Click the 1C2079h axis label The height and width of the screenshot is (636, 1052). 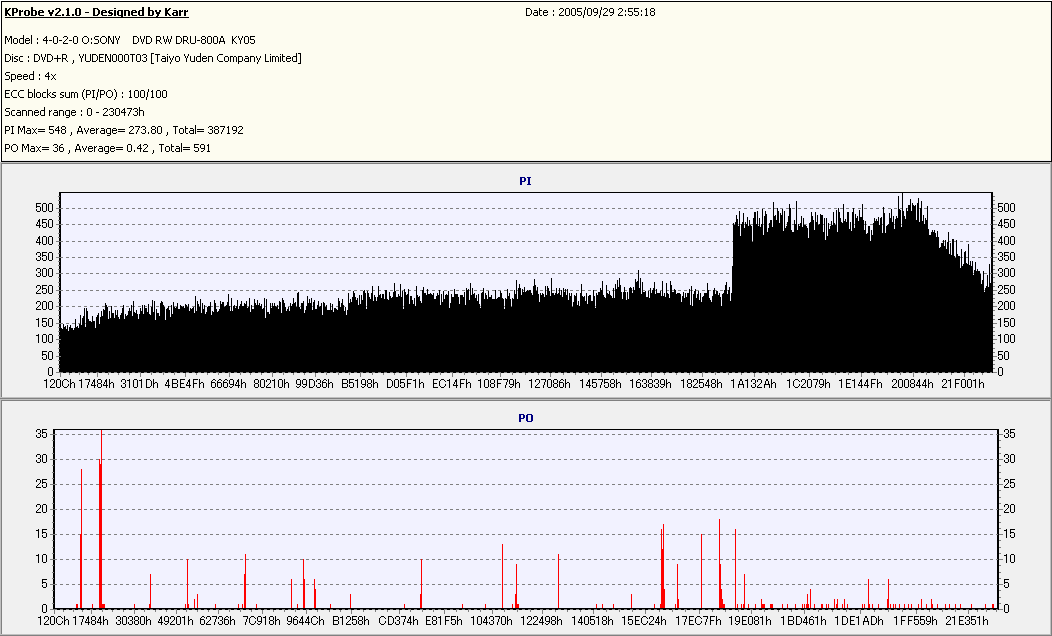[x=808, y=384]
